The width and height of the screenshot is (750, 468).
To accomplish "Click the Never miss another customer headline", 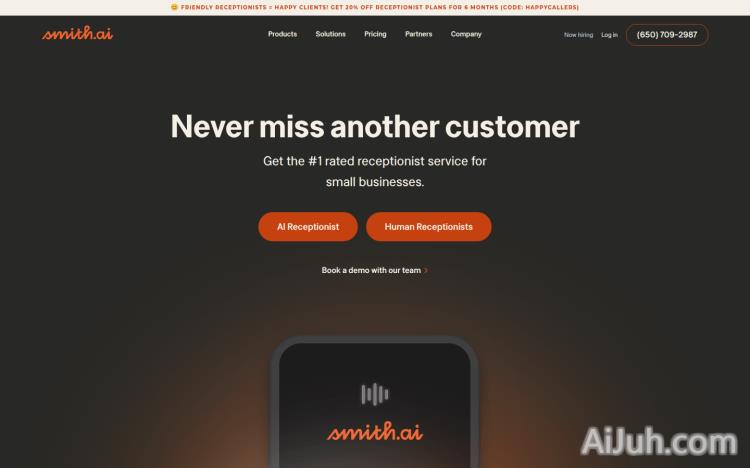I will point(375,126).
